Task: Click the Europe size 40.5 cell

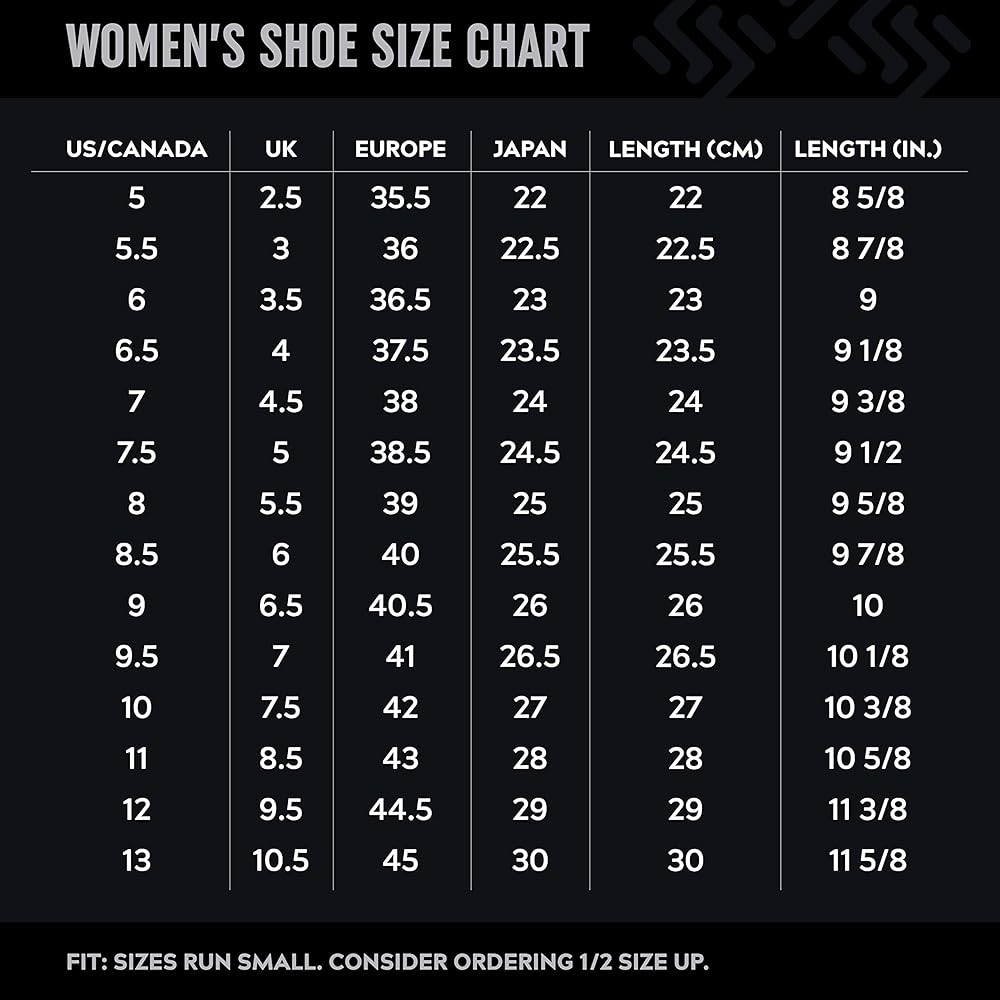Action: click(x=400, y=606)
